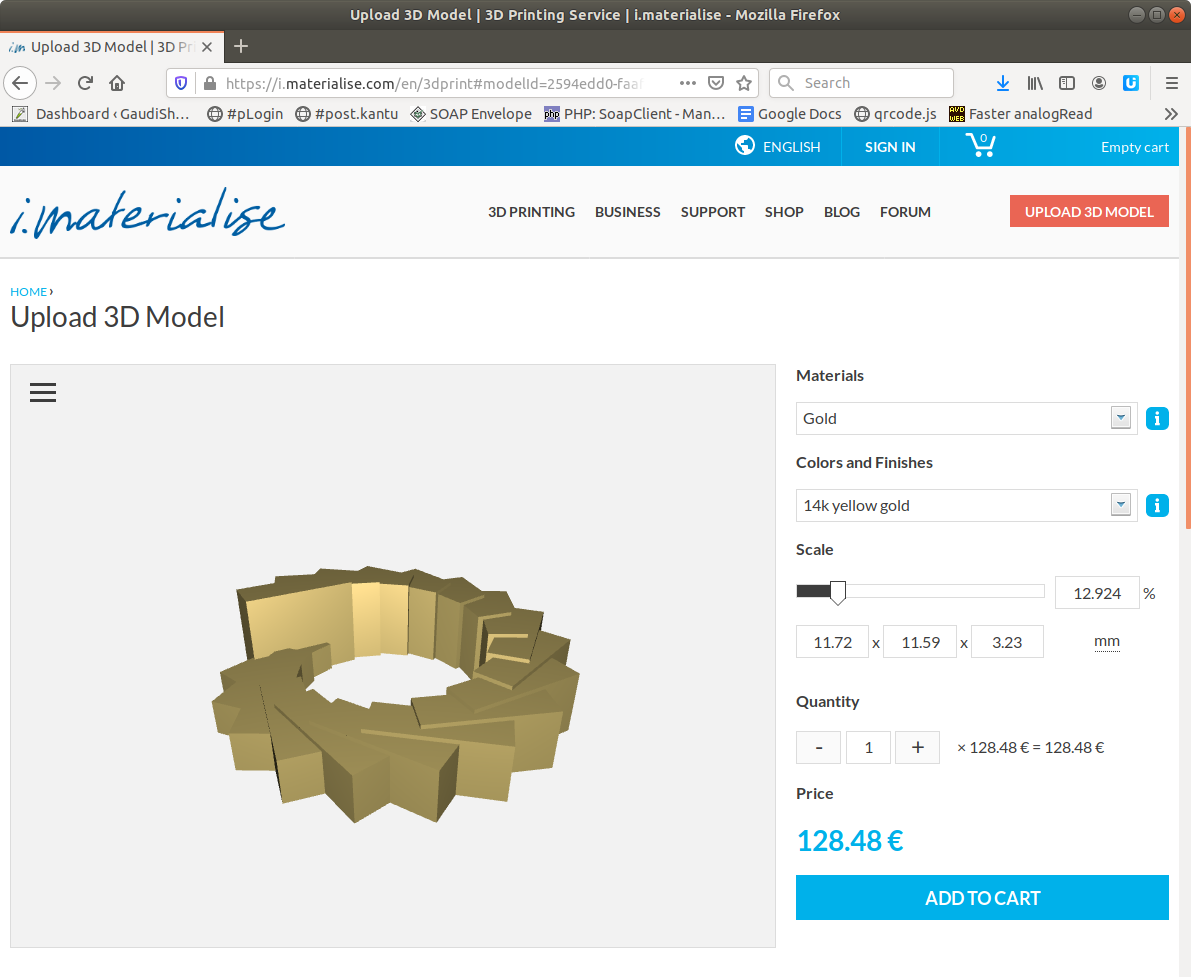
Task: Click the globe language icon
Action: click(x=744, y=145)
